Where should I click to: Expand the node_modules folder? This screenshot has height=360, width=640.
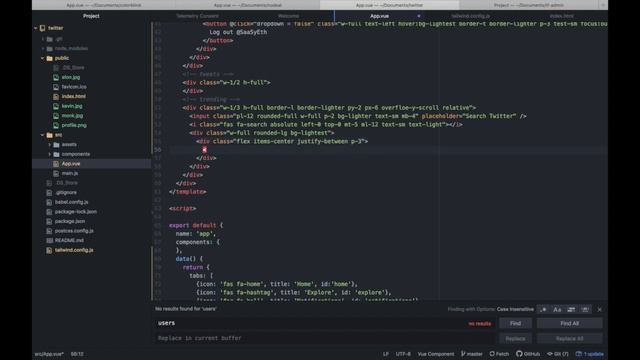pyautogui.click(x=43, y=49)
